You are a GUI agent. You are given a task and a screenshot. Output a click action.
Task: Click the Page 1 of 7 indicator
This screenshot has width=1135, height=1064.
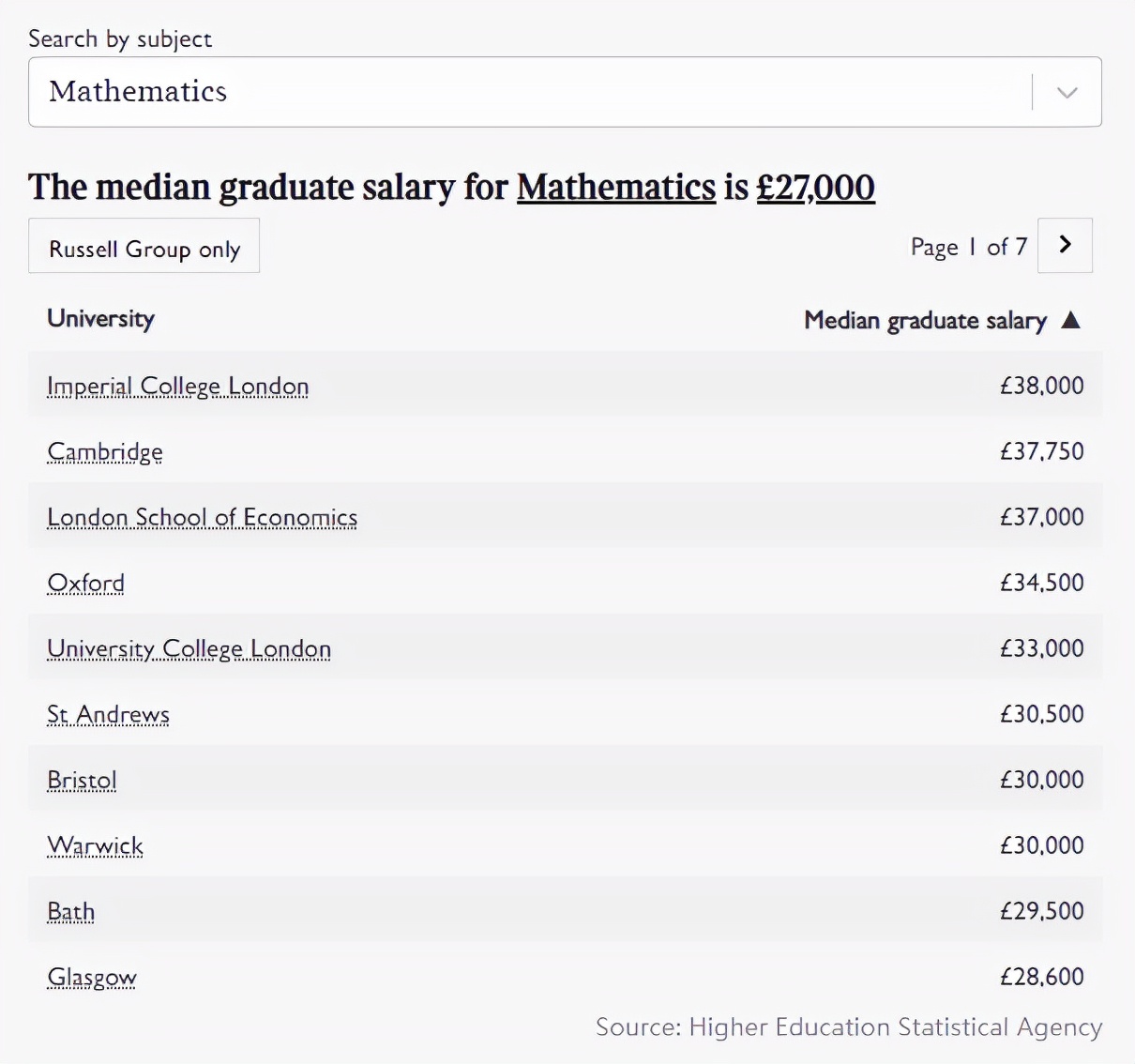(x=969, y=247)
